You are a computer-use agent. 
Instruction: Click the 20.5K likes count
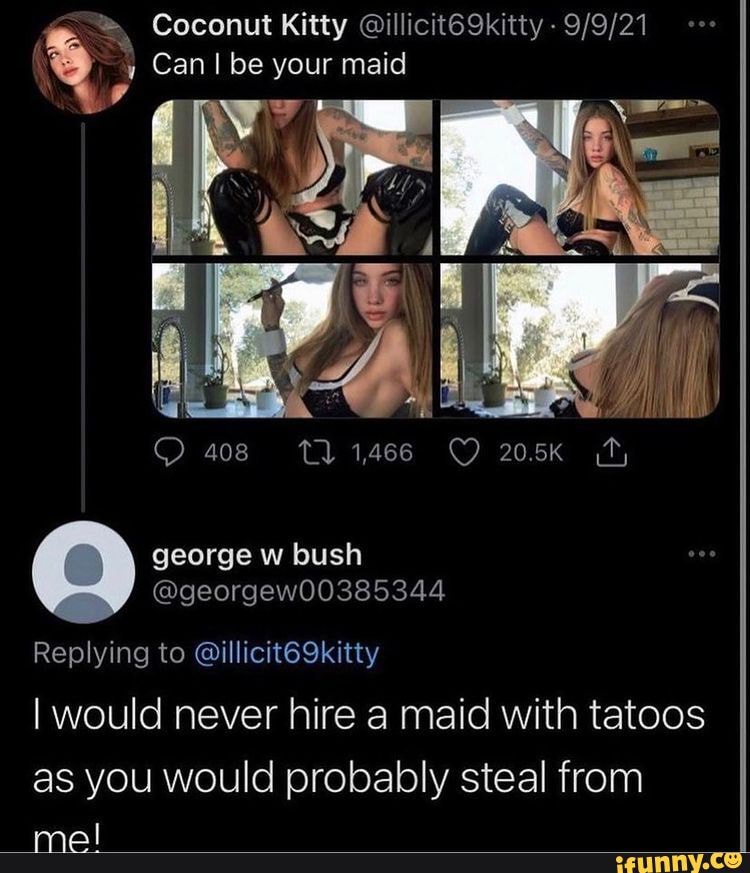click(x=532, y=456)
